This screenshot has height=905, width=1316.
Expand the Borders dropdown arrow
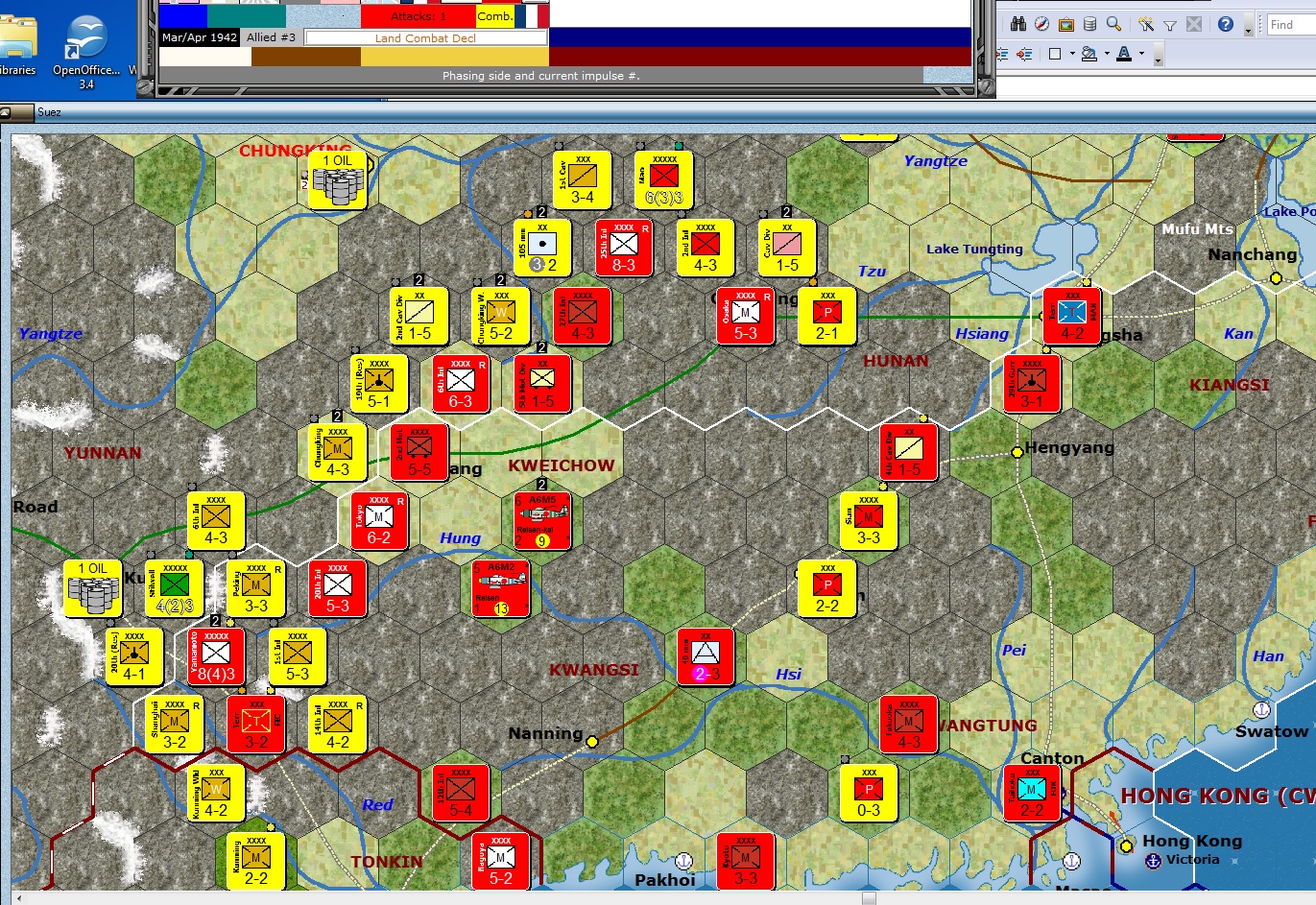pyautogui.click(x=1071, y=54)
